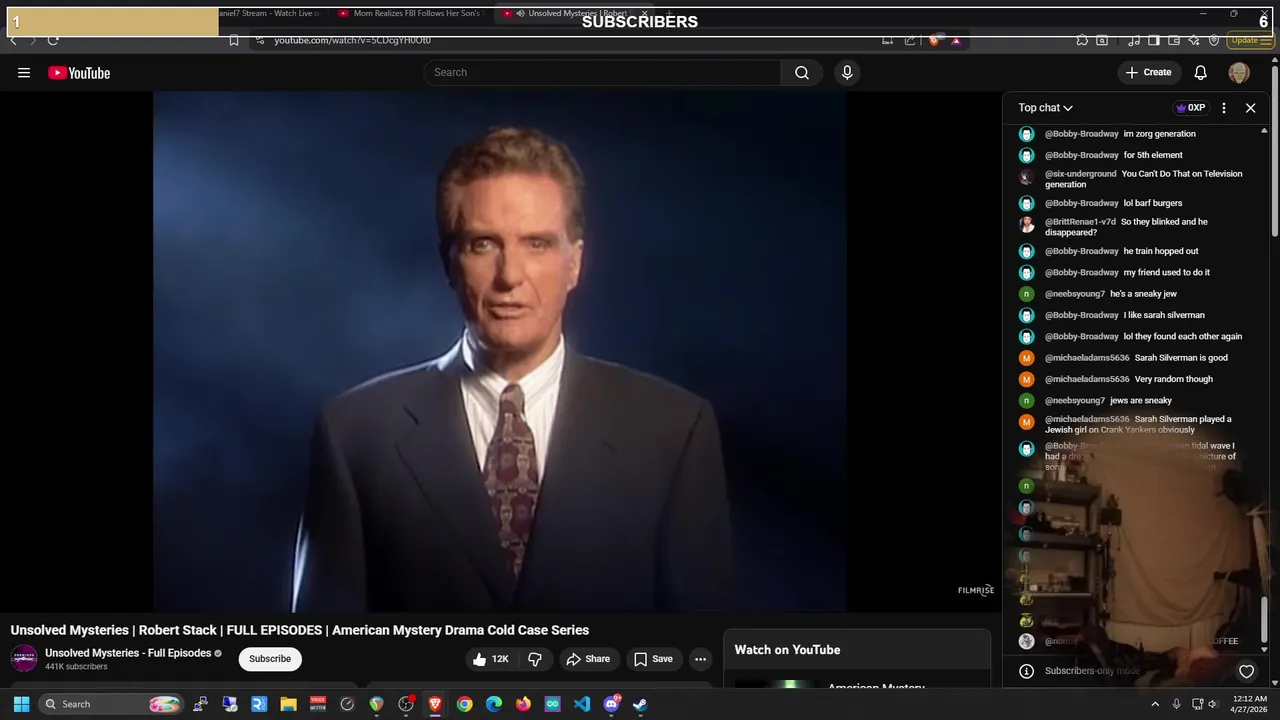1280x720 pixels.
Task: Open the YouTube guide hamburger menu
Action: pyautogui.click(x=24, y=73)
